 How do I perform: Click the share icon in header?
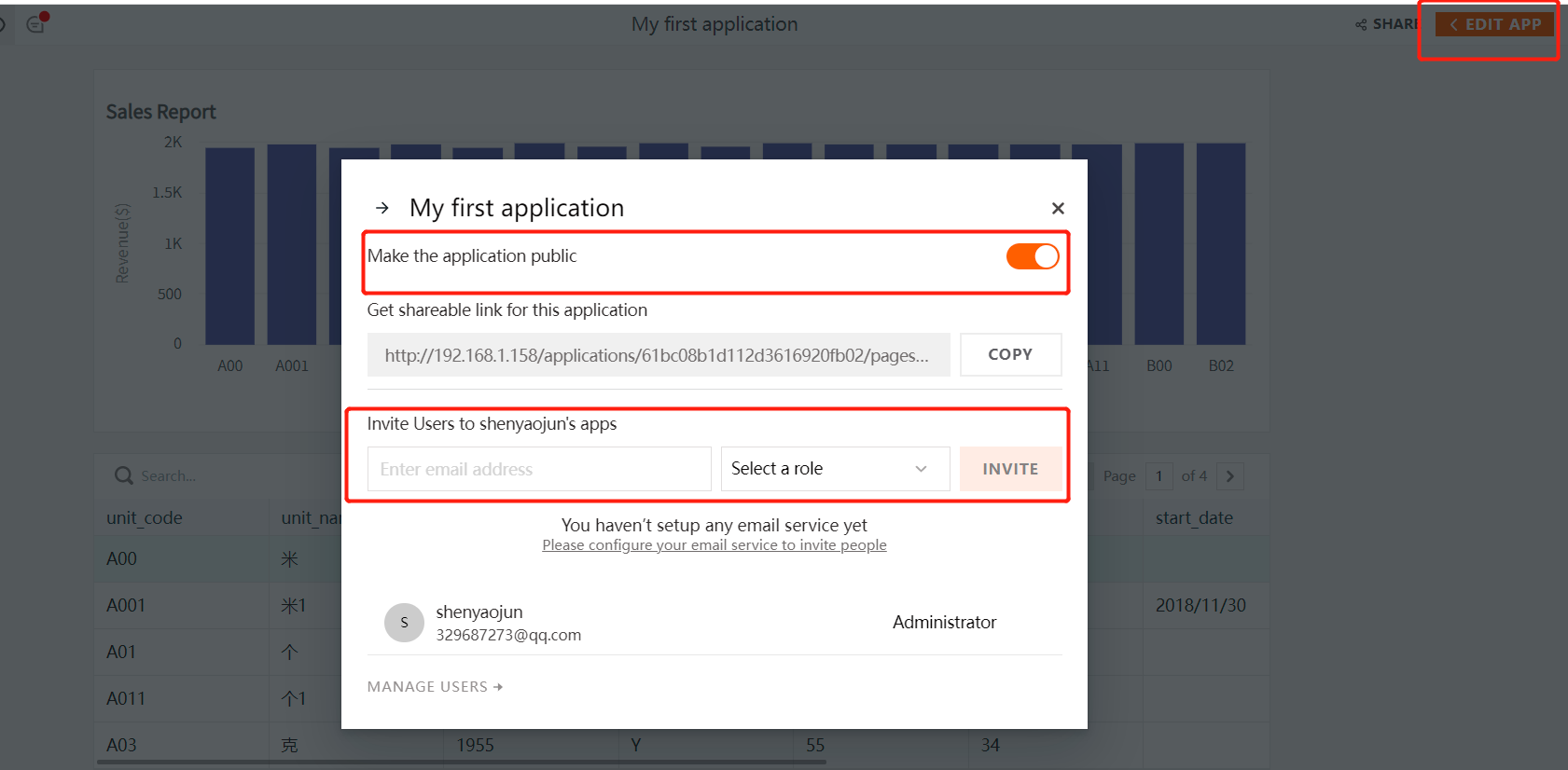(1361, 24)
